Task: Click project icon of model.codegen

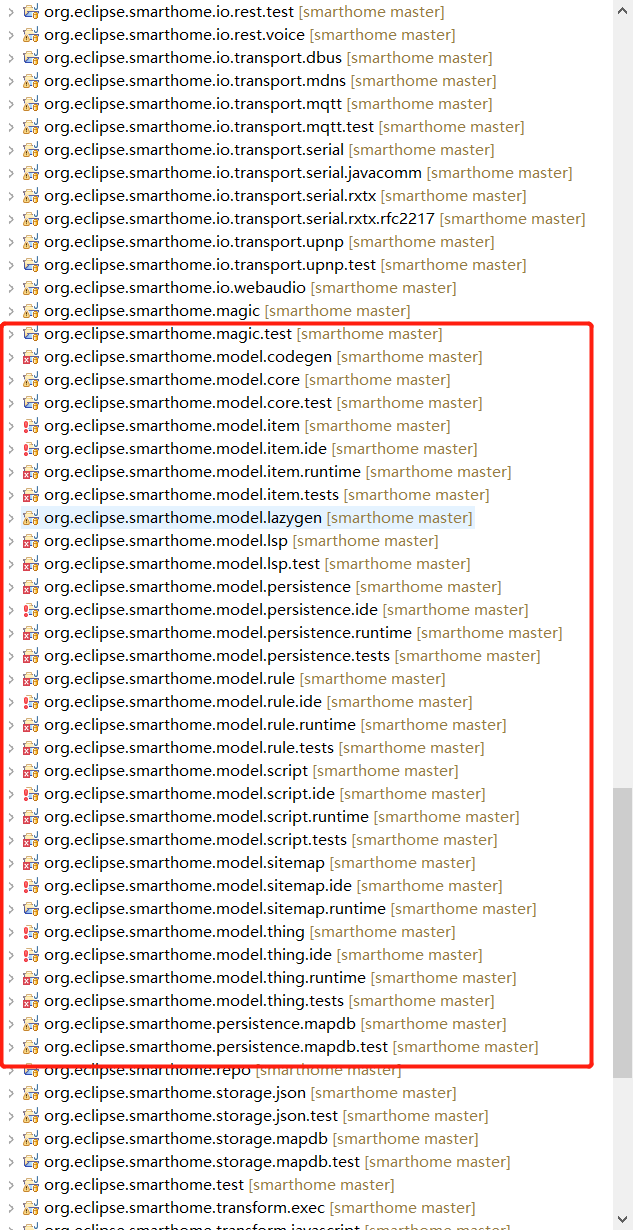Action: point(31,357)
